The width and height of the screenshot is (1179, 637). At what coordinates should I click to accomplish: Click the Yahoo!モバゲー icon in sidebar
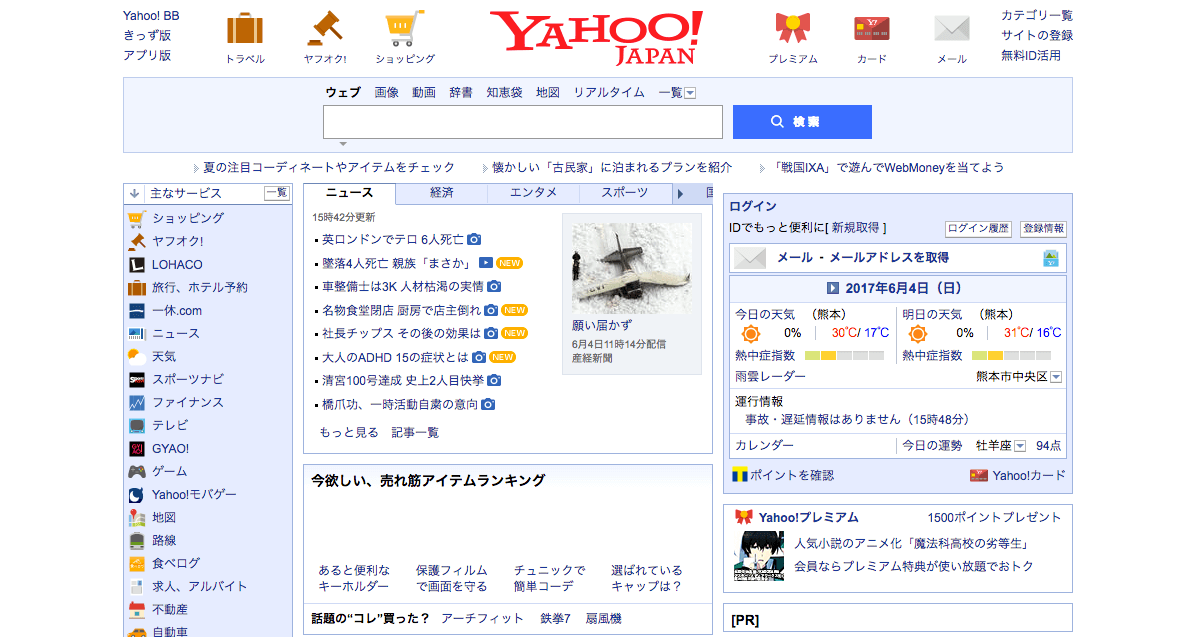[137, 495]
